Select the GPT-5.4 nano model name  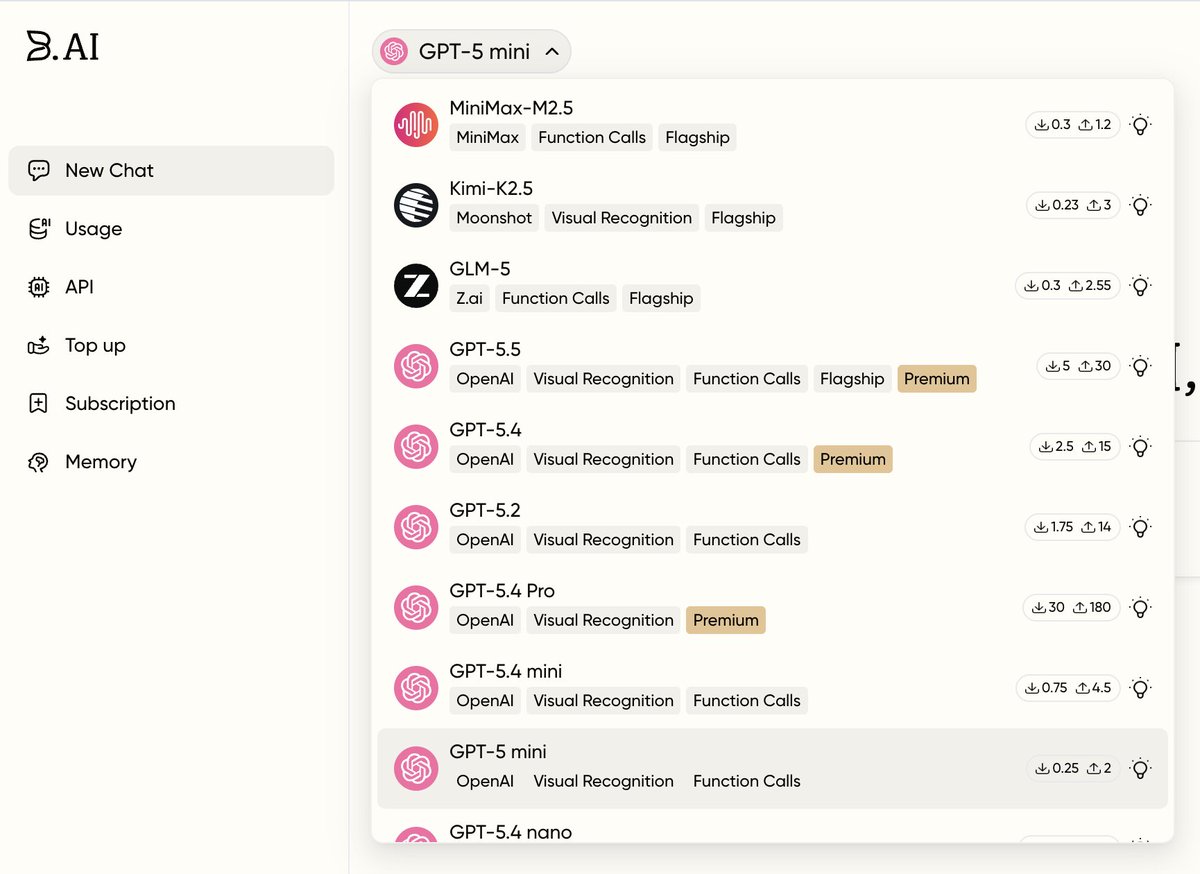point(511,832)
